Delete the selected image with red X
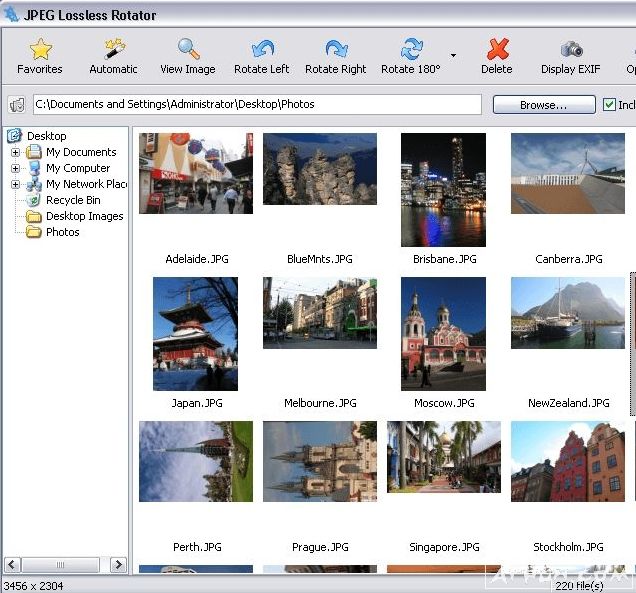Viewport: 636px width, 593px height. click(497, 49)
